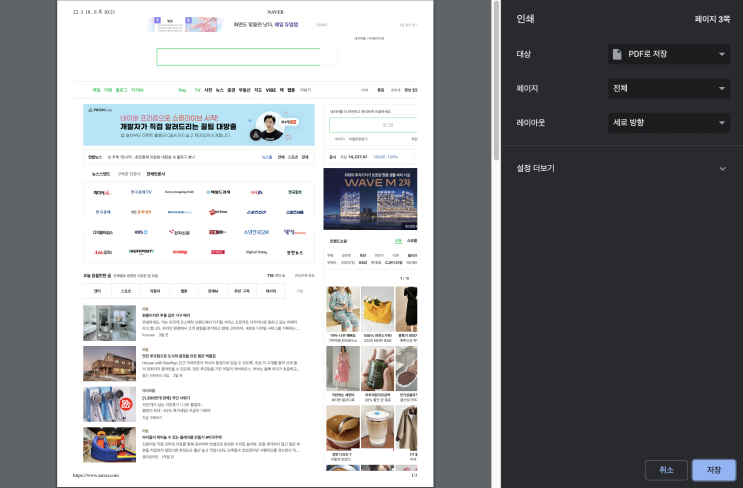The width and height of the screenshot is (743, 488).
Task: Click the 인쇄 dialog title
Action: (525, 18)
